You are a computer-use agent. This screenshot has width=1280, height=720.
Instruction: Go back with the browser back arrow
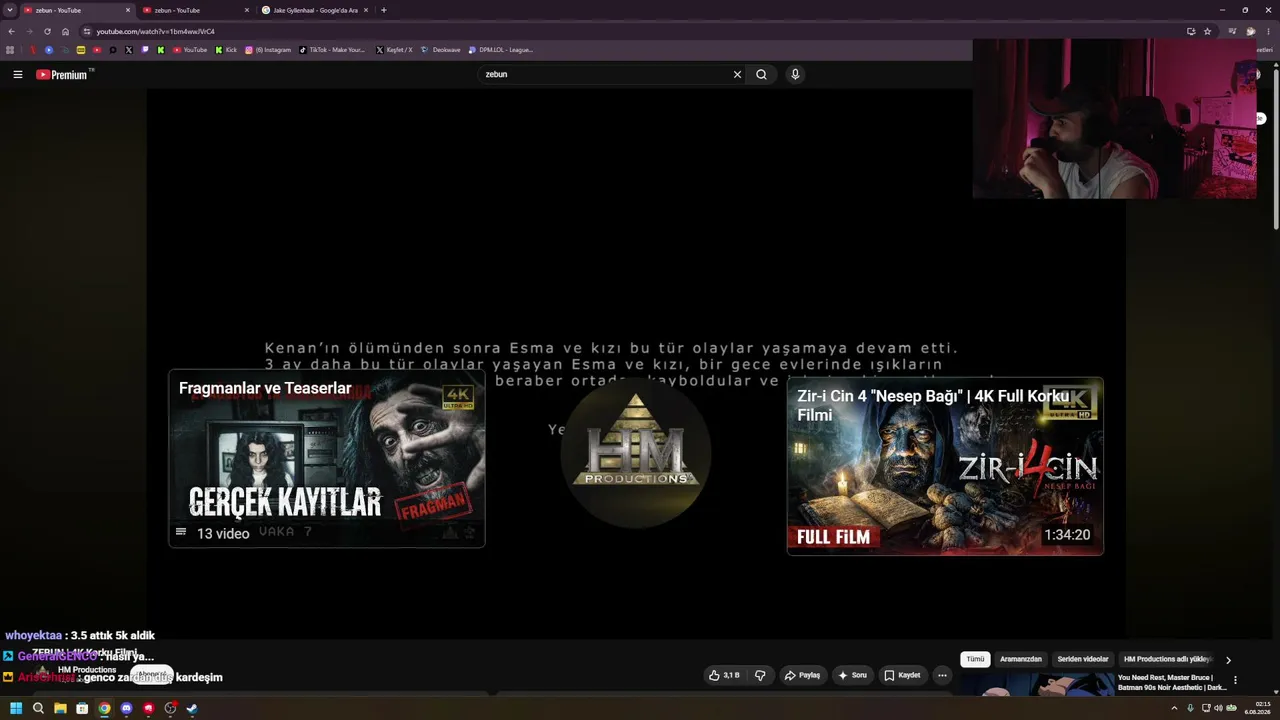(x=11, y=31)
